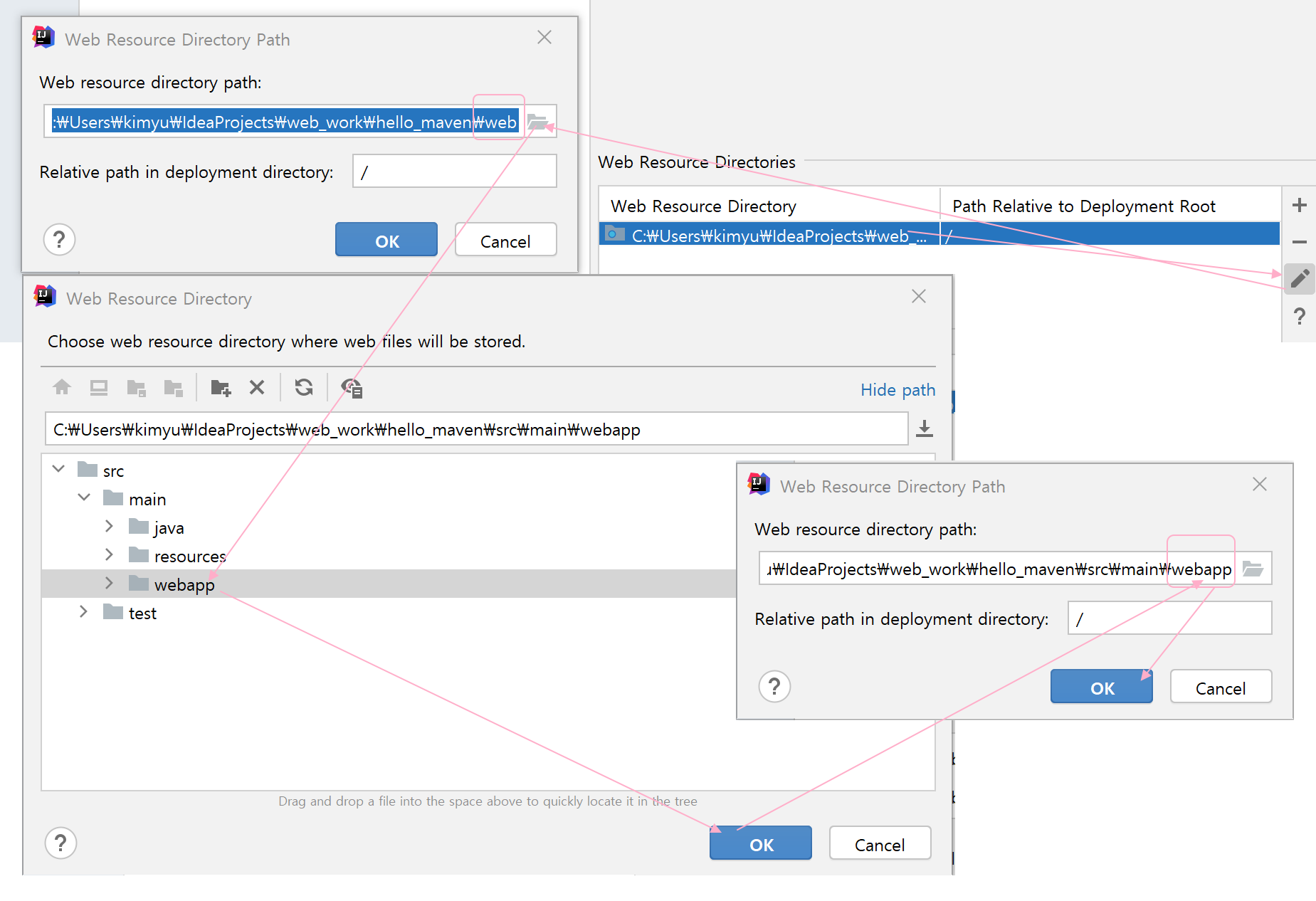This screenshot has width=1316, height=901.
Task: Close the lower-right Web Resource Directory Path dialog
Action: (1260, 485)
